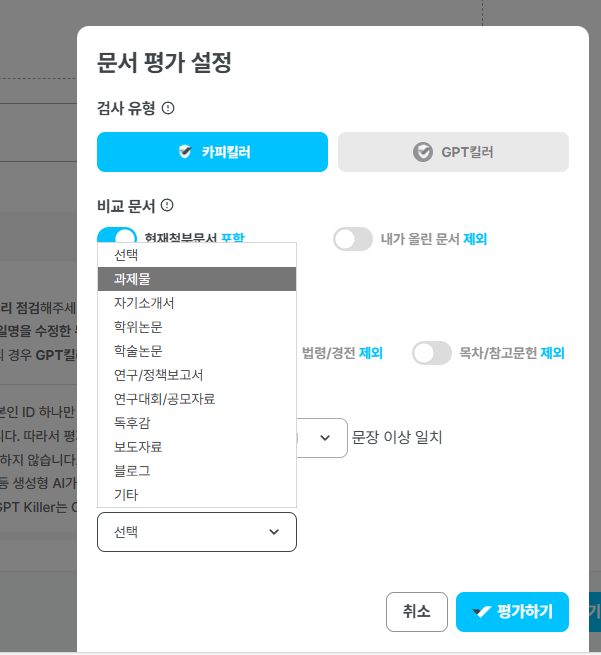This screenshot has width=601, height=655.
Task: Select the 카피킬러 inspection type button
Action: 212,152
